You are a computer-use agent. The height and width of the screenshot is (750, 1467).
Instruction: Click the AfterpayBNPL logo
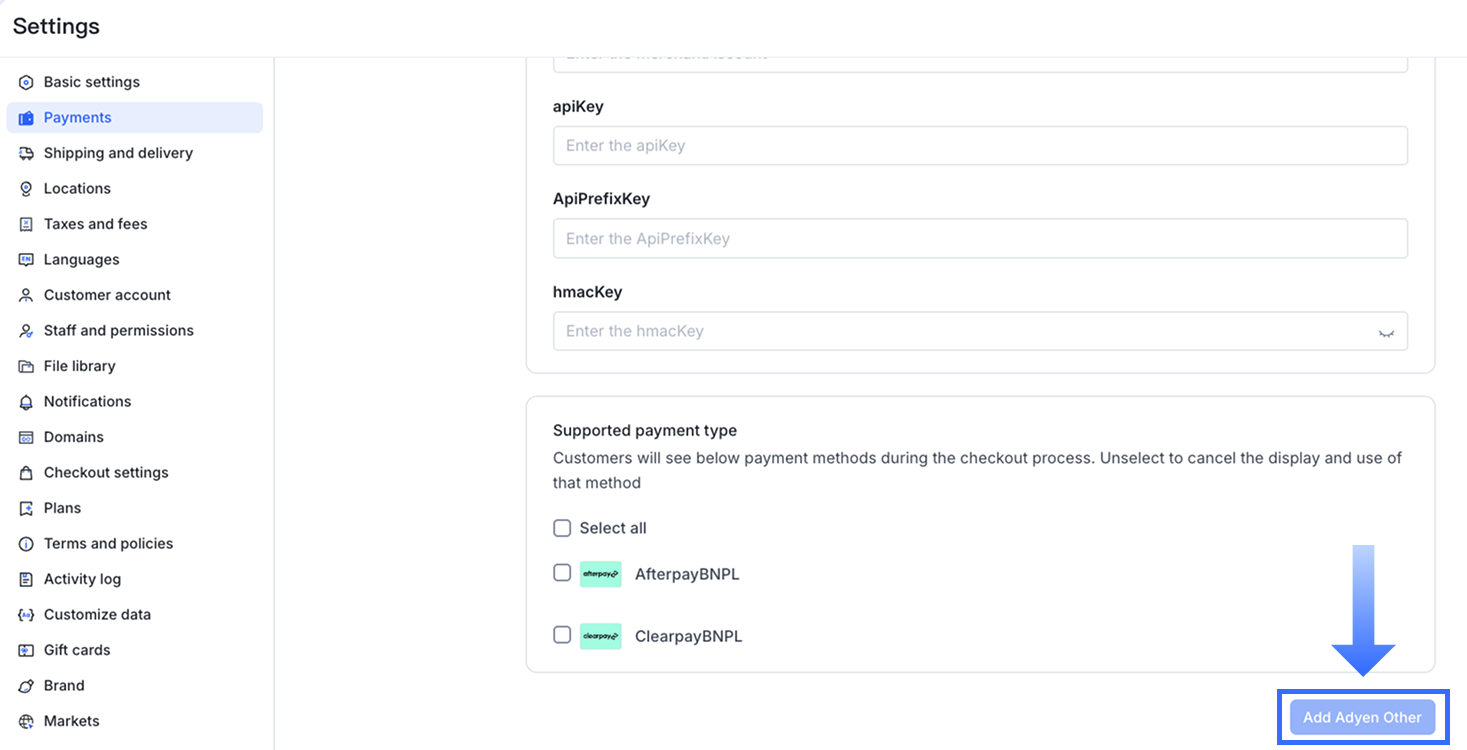pos(600,574)
